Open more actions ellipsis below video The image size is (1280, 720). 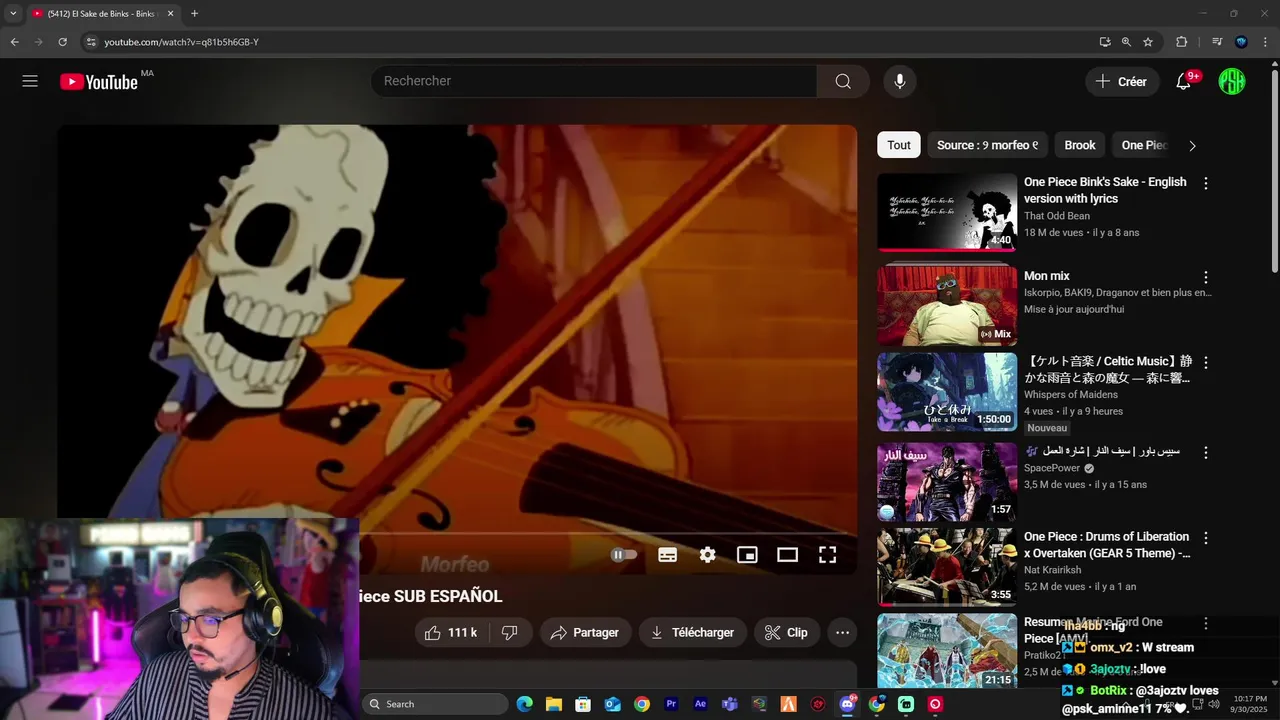[x=842, y=632]
